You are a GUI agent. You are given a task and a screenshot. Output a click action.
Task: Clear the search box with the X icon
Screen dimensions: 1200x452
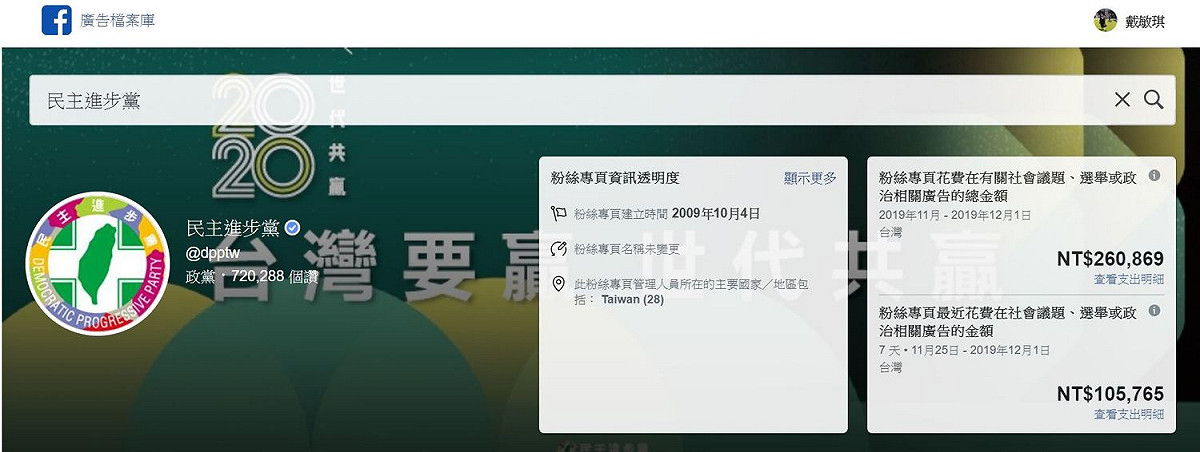pyautogui.click(x=1122, y=99)
